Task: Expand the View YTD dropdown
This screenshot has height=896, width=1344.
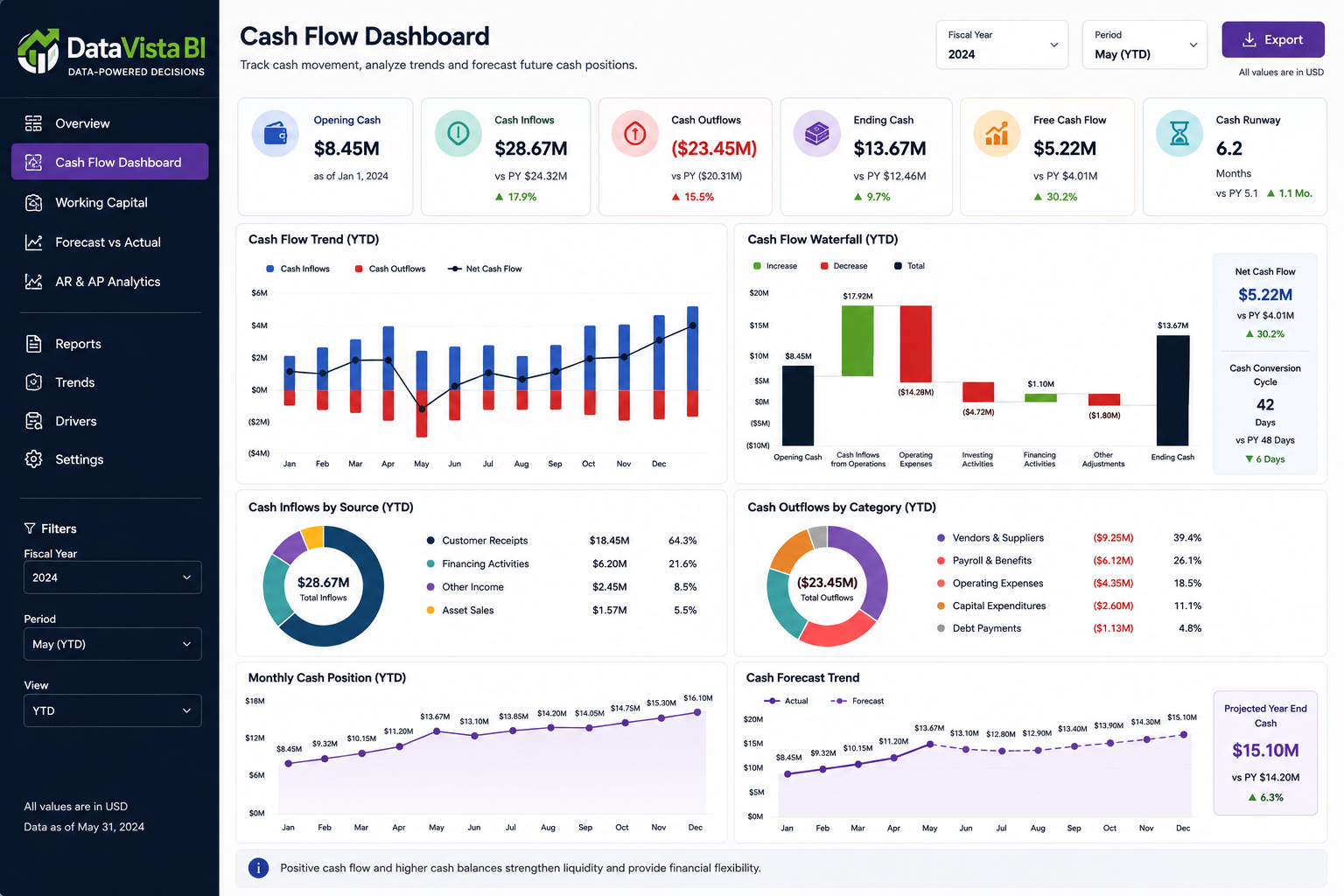Action: pyautogui.click(x=112, y=710)
